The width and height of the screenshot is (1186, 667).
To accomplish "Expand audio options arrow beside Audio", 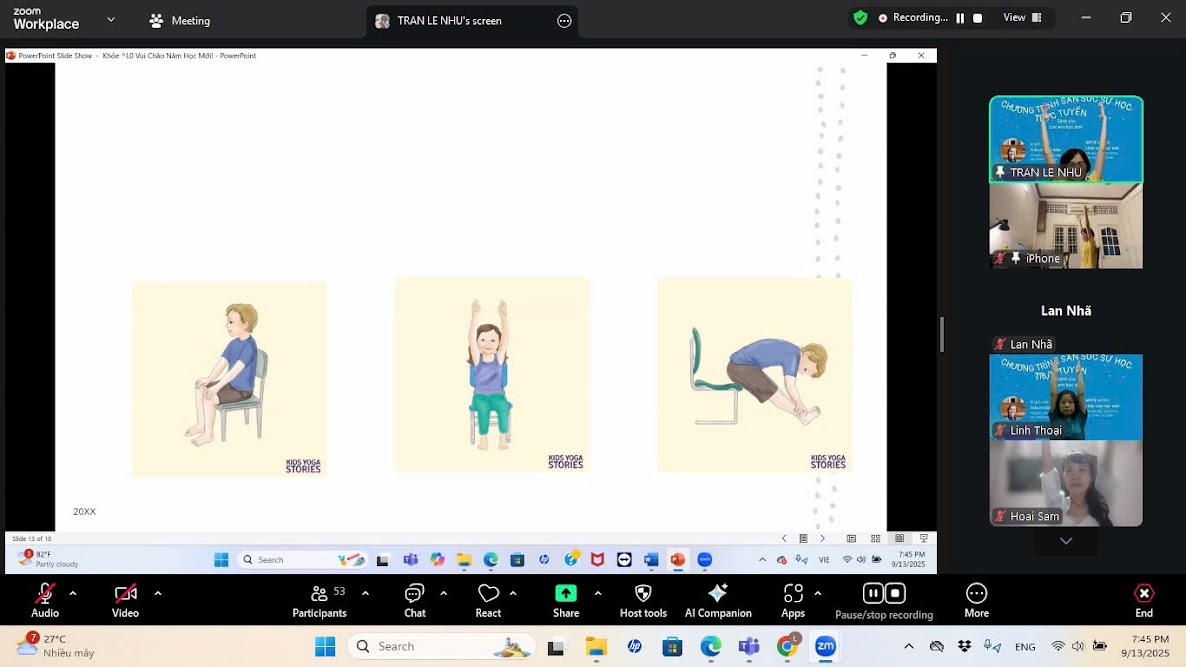I will pyautogui.click(x=73, y=593).
